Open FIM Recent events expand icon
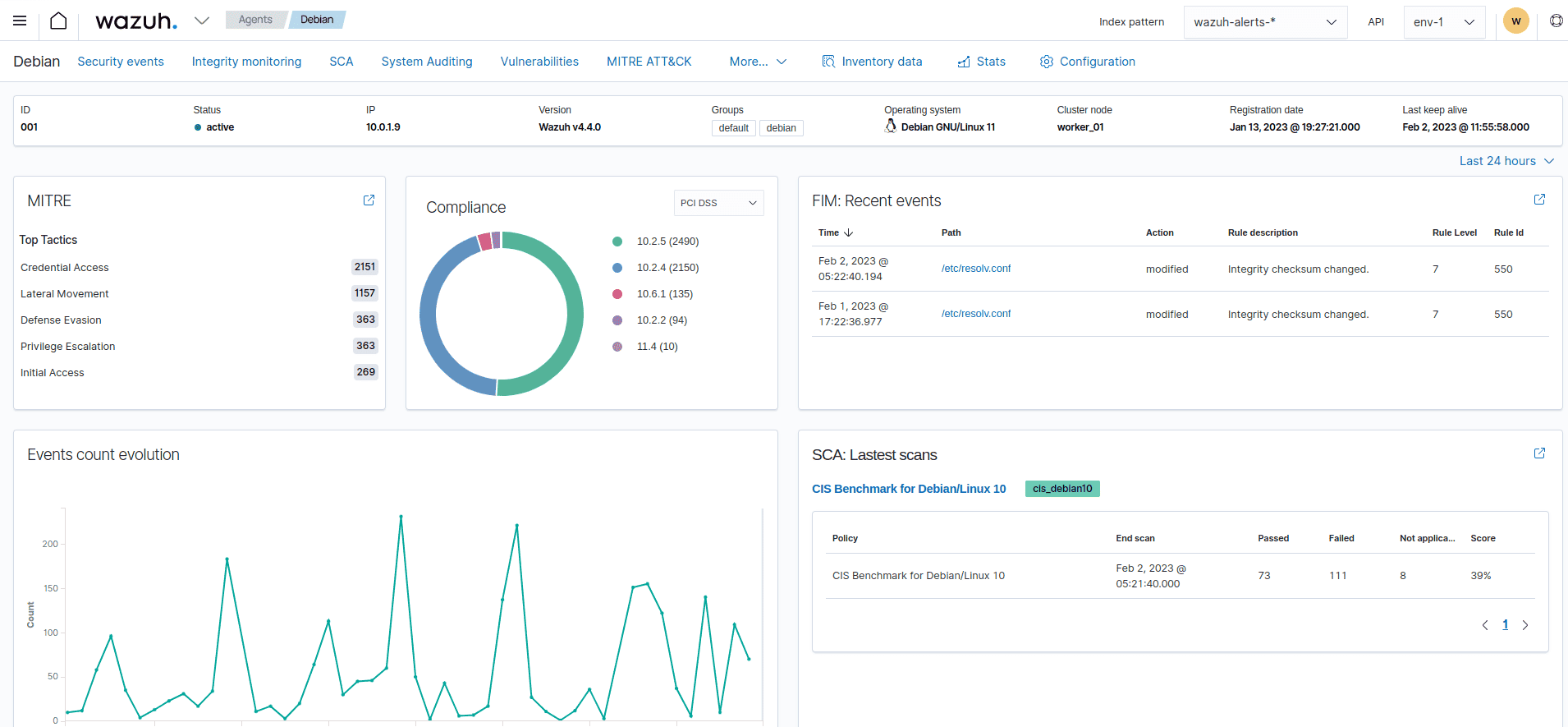 pyautogui.click(x=1539, y=200)
